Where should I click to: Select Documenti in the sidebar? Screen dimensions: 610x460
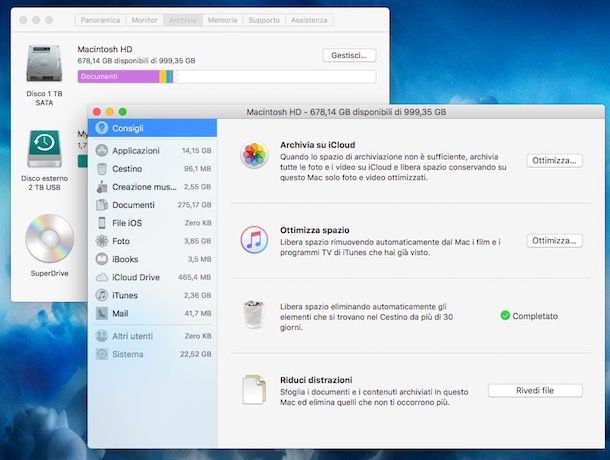152,205
